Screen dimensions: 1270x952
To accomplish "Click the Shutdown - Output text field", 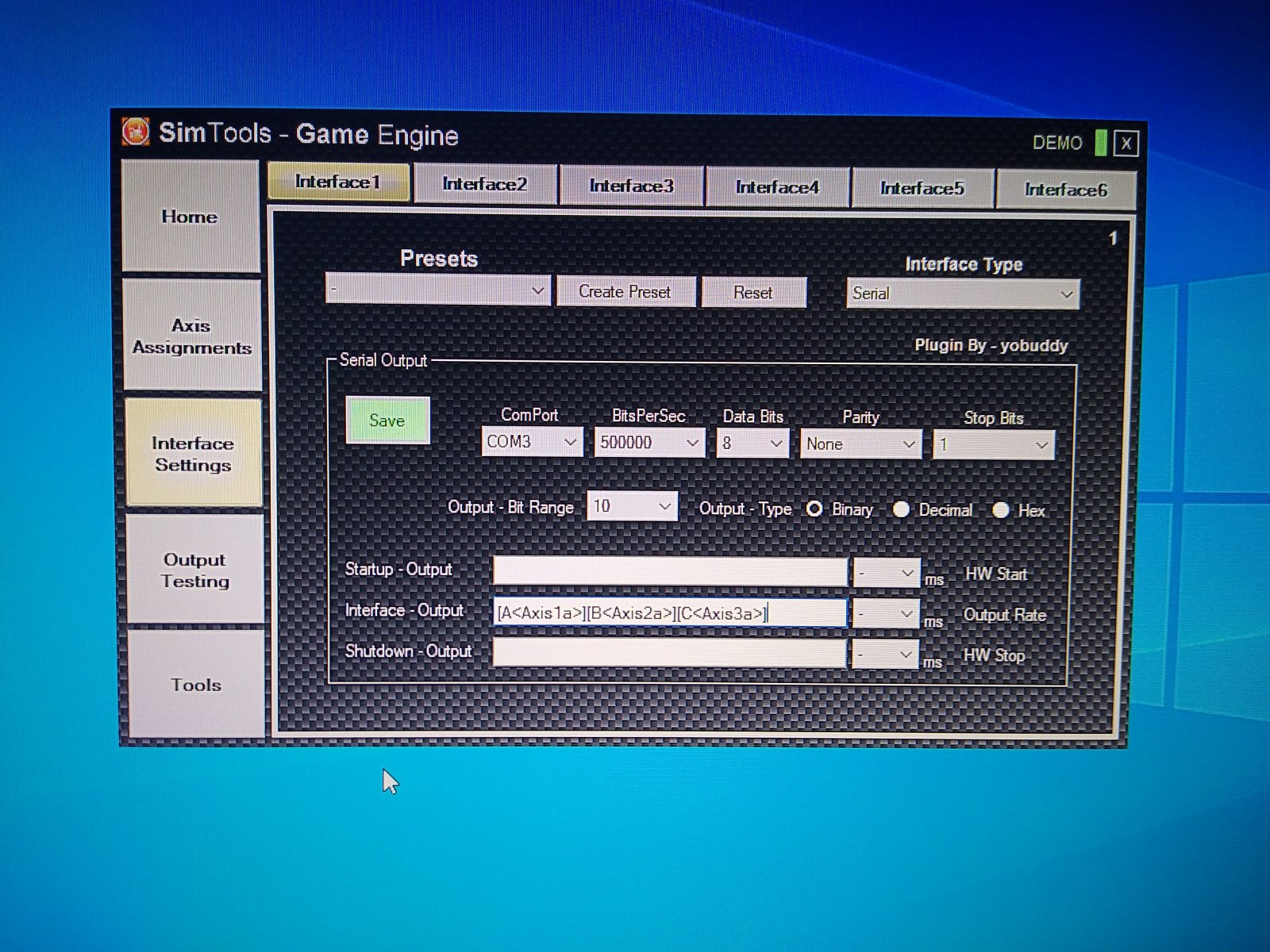I will coord(669,654).
